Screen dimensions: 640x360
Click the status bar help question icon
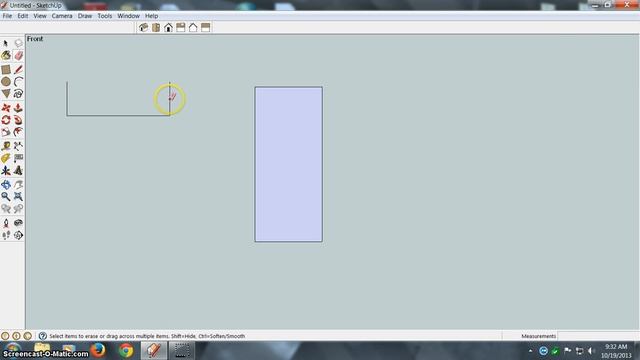pos(42,336)
